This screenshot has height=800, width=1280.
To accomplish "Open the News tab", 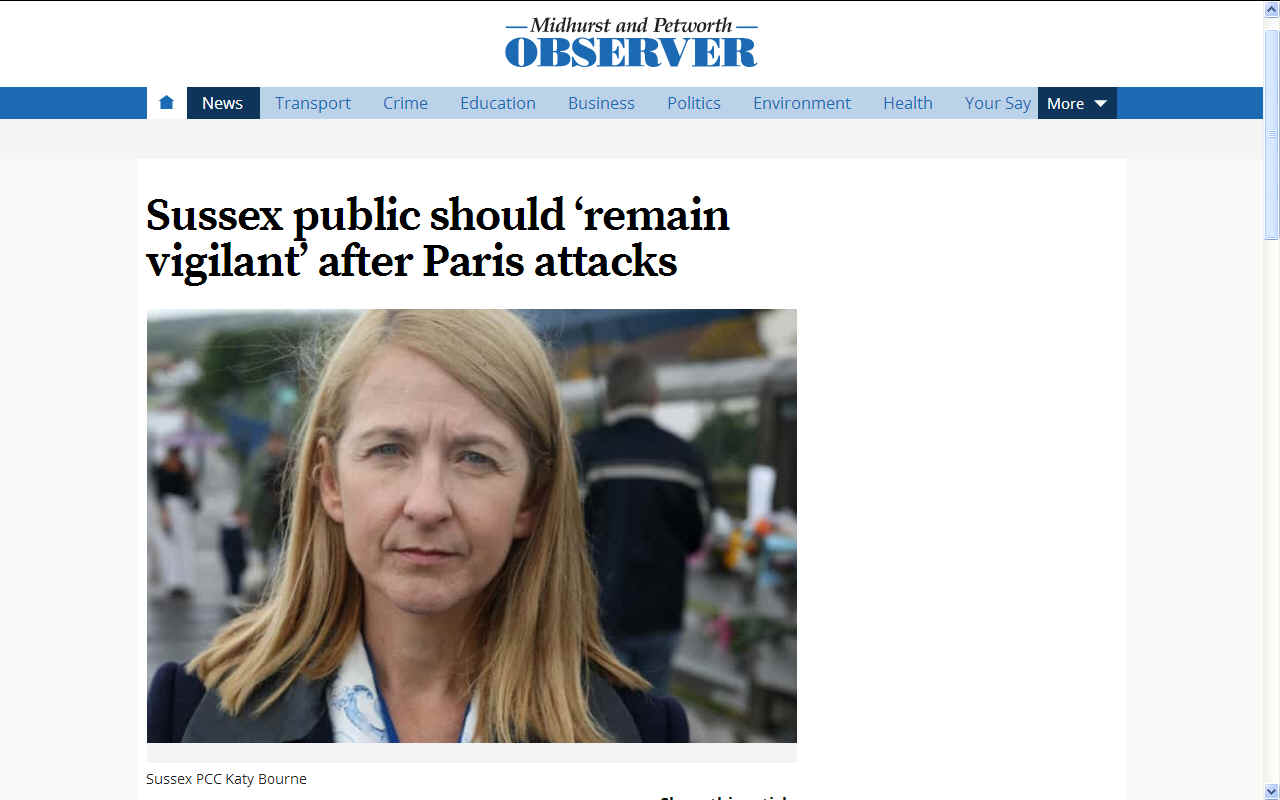I will click(x=222, y=103).
